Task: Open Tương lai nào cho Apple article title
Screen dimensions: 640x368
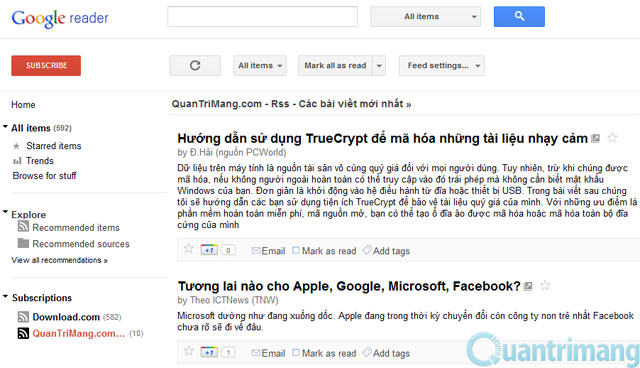Action: (349, 286)
